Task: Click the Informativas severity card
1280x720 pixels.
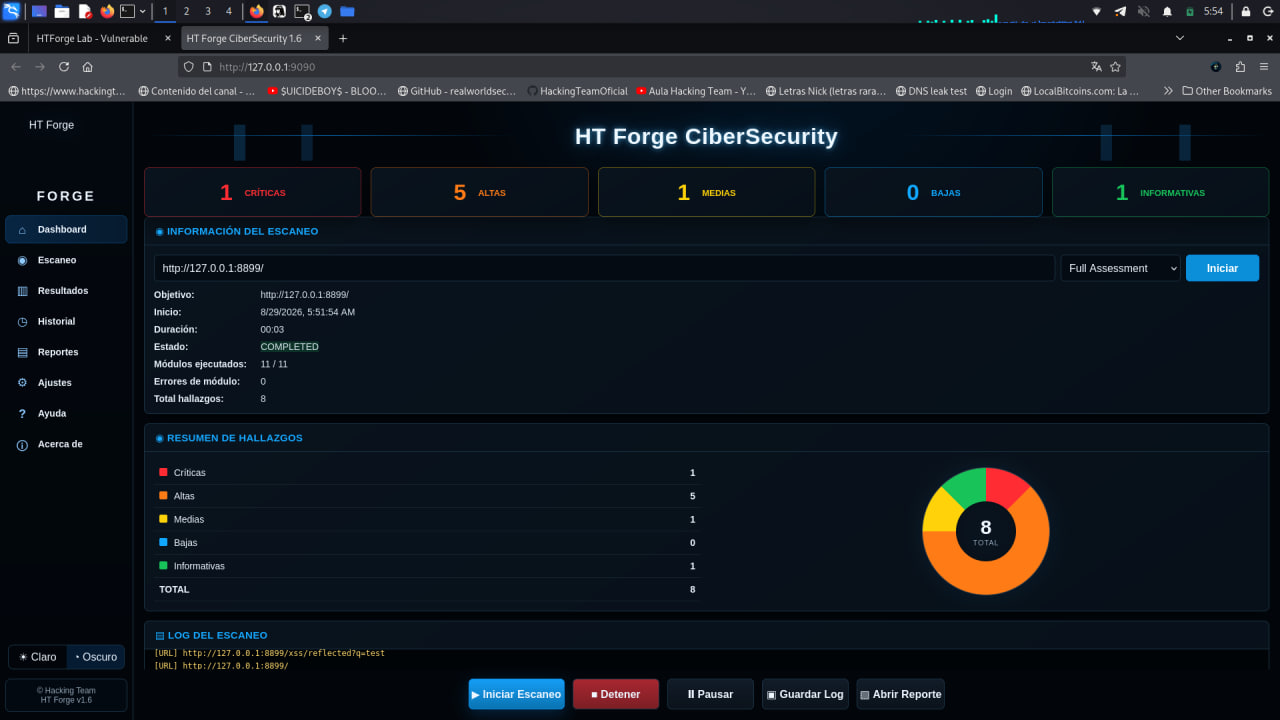Action: [1160, 192]
